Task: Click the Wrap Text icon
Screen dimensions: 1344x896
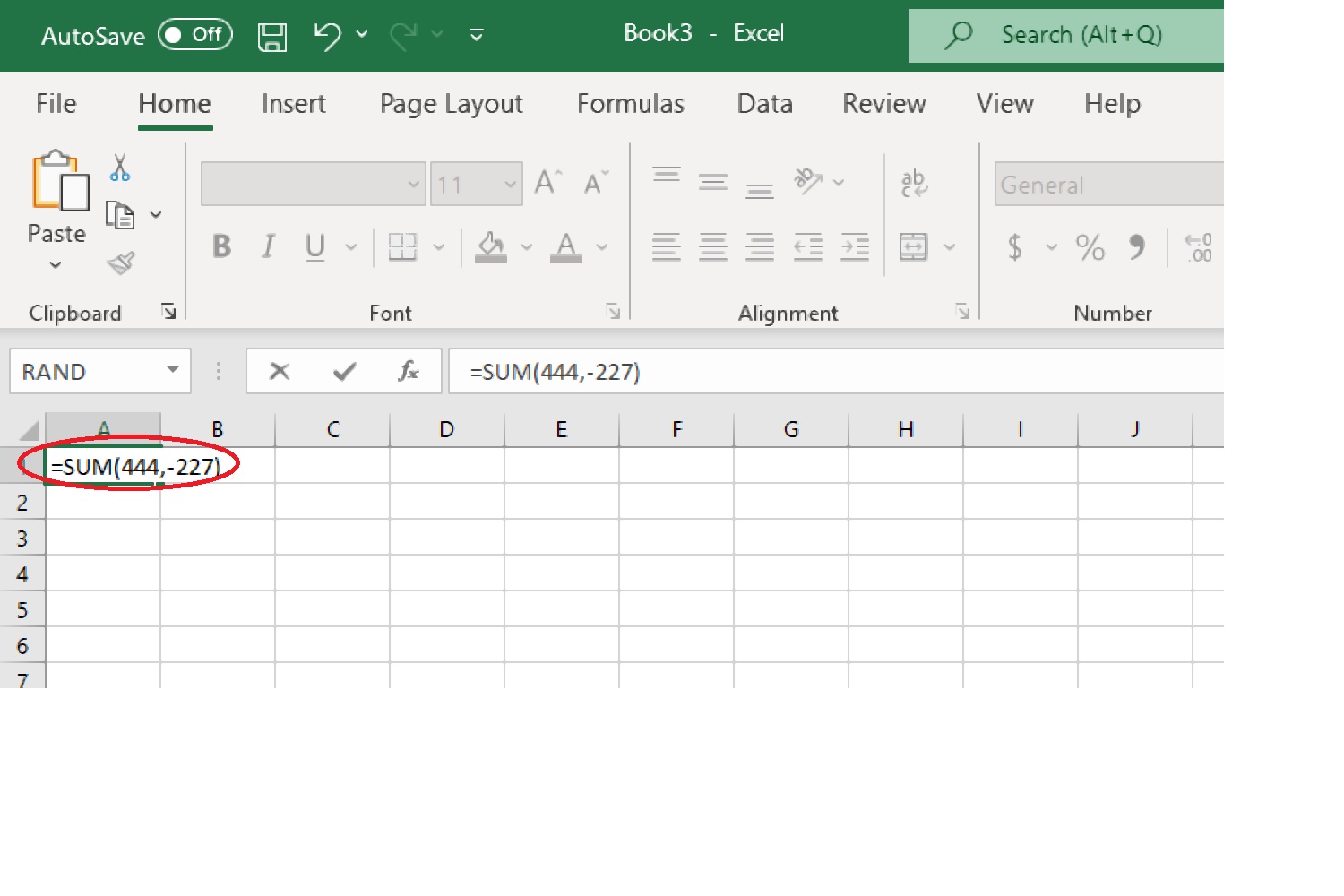Action: pyautogui.click(x=914, y=183)
